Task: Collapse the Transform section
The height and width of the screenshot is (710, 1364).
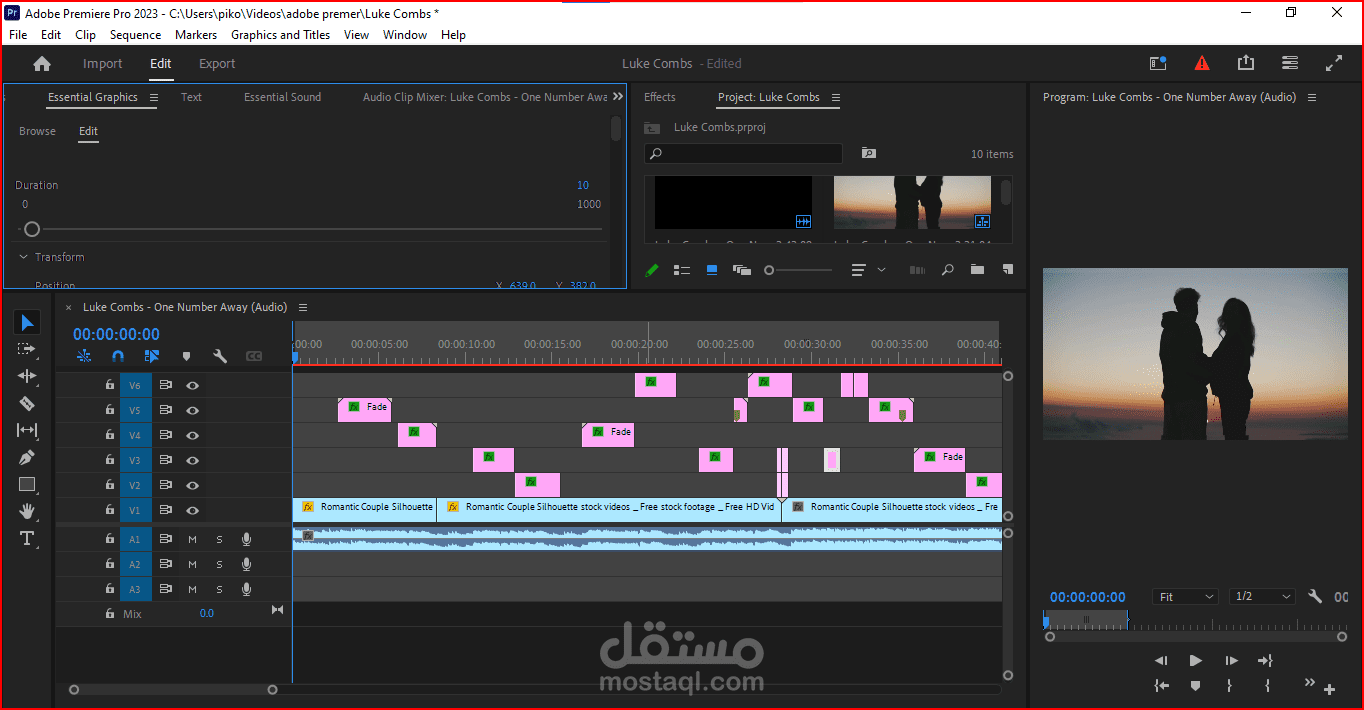Action: (23, 257)
